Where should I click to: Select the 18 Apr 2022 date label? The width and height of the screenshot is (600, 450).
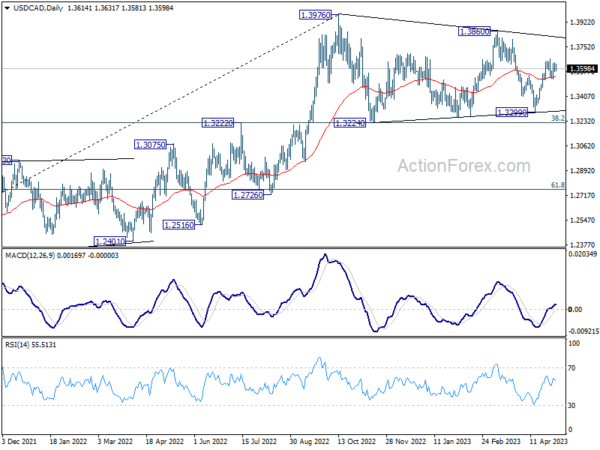point(165,441)
